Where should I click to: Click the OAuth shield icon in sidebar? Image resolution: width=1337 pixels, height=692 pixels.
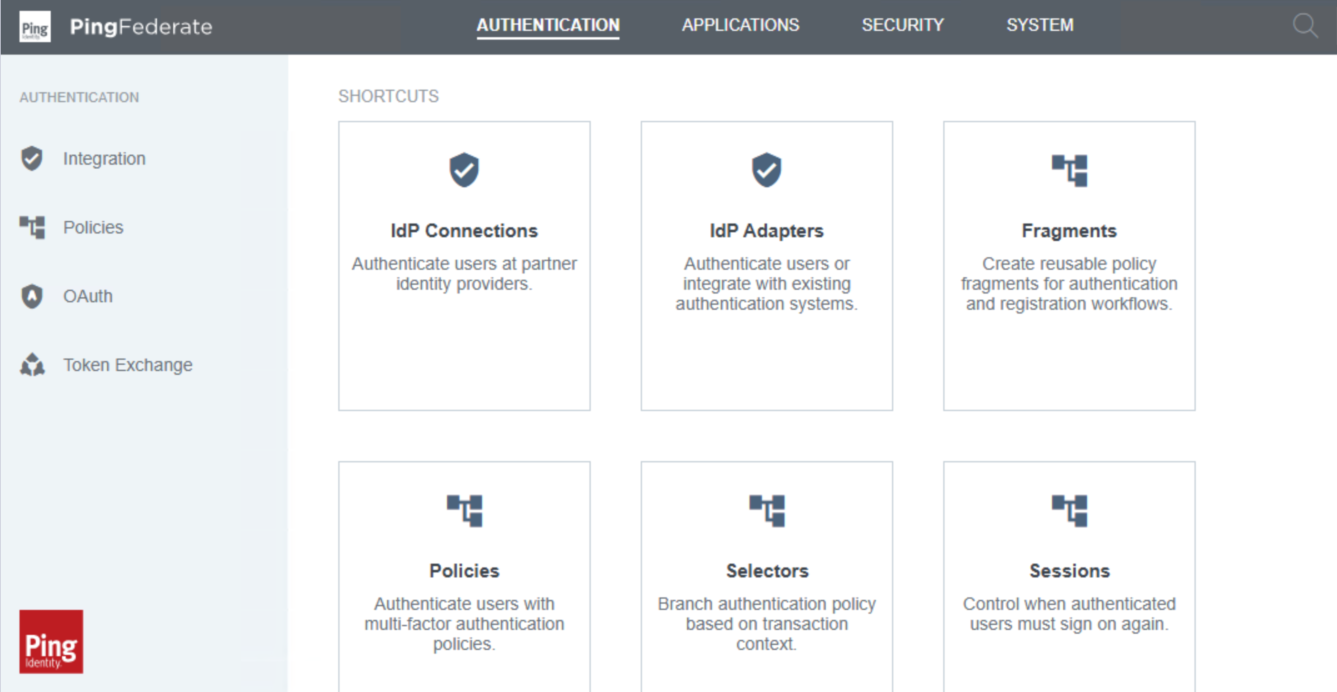click(32, 296)
